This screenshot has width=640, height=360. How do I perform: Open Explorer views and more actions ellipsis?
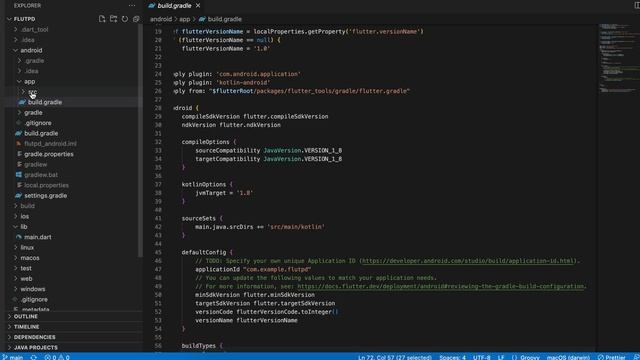tap(131, 5)
